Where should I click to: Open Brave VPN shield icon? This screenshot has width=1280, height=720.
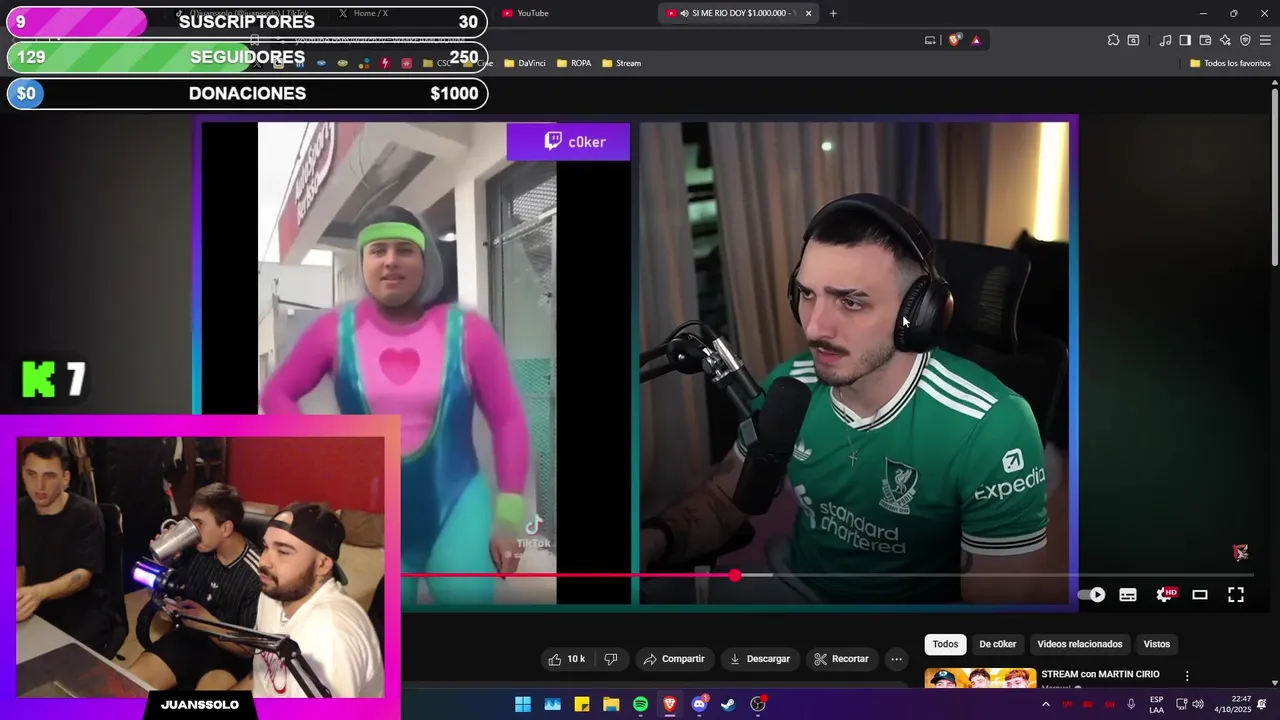pos(1245,40)
